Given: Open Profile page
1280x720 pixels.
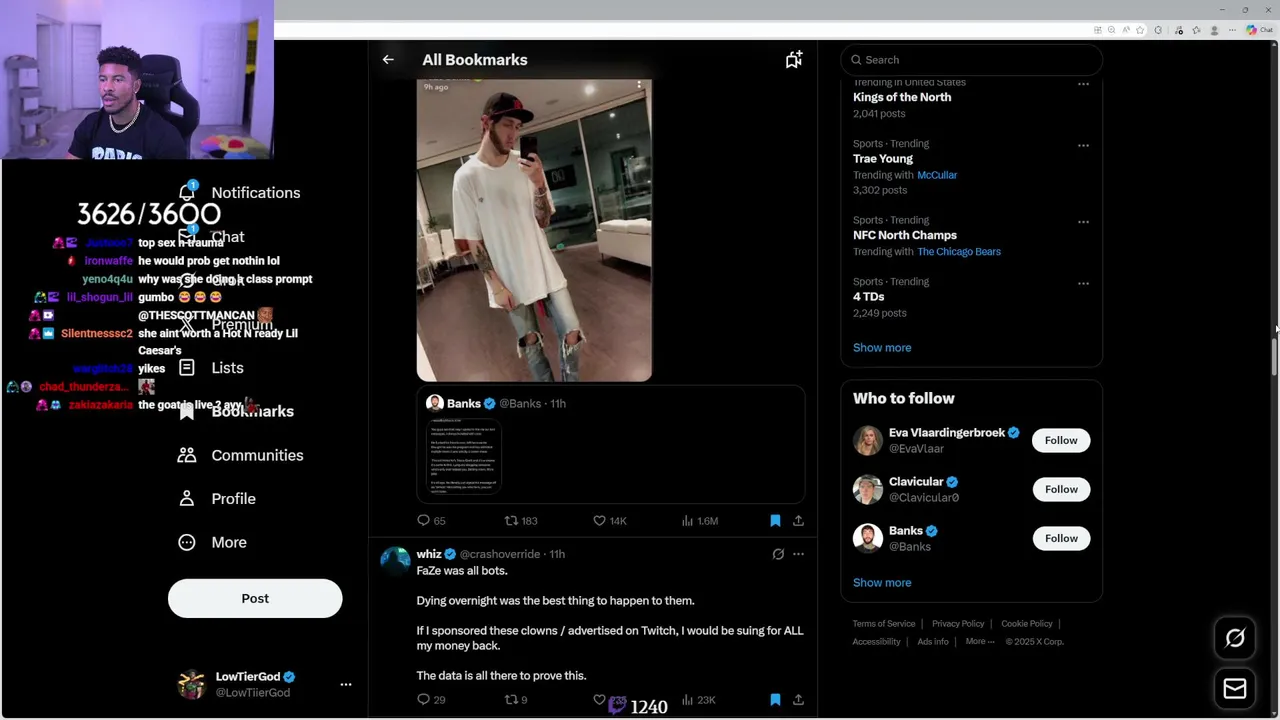Looking at the screenshot, I should point(217,499).
